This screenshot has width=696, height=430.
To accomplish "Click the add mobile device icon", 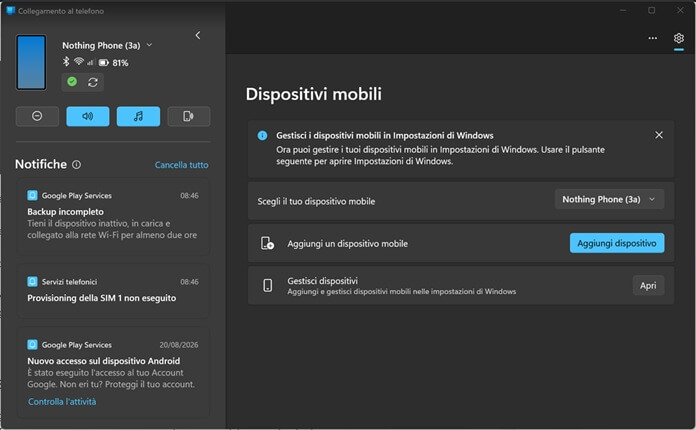I will tap(267, 243).
